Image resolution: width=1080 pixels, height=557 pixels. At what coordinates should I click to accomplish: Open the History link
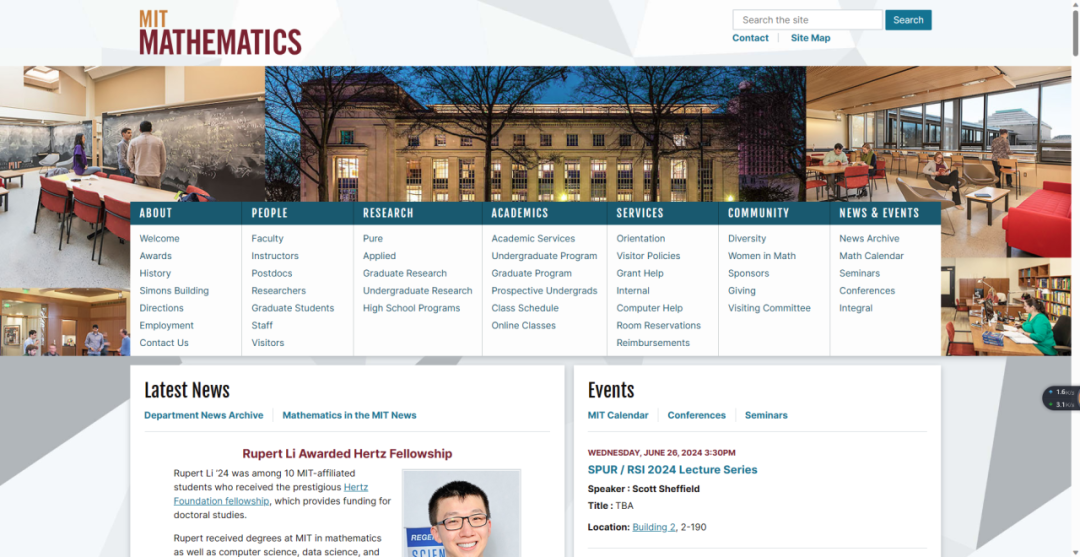(x=155, y=273)
